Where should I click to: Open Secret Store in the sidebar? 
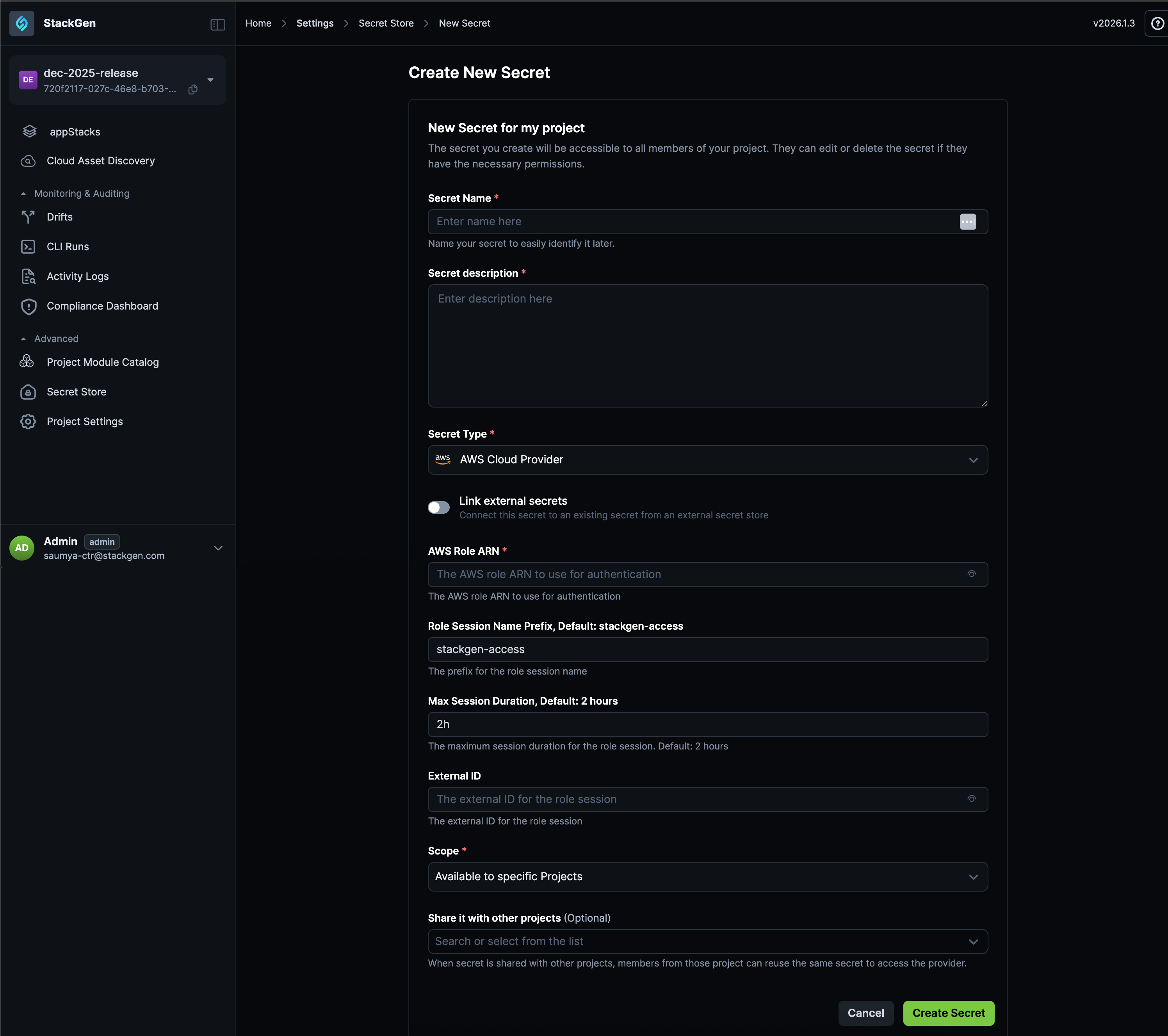[x=77, y=392]
